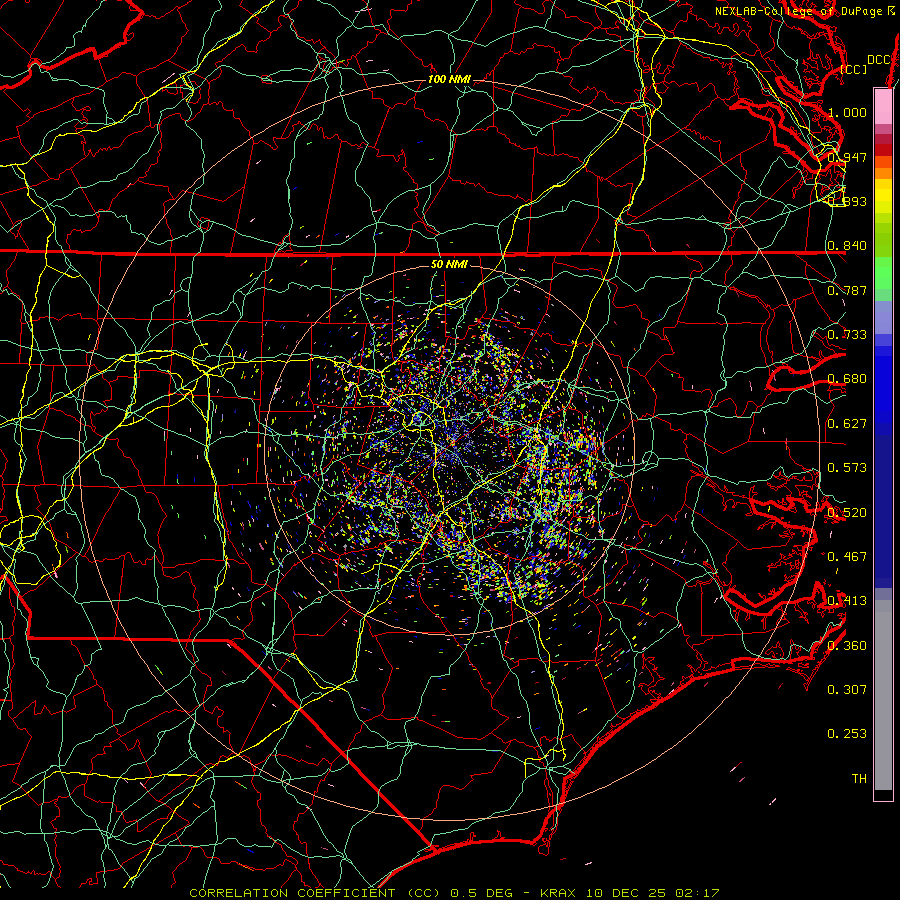The width and height of the screenshot is (900, 900).
Task: Pick the red swatch on the color scale
Action: pos(883,150)
